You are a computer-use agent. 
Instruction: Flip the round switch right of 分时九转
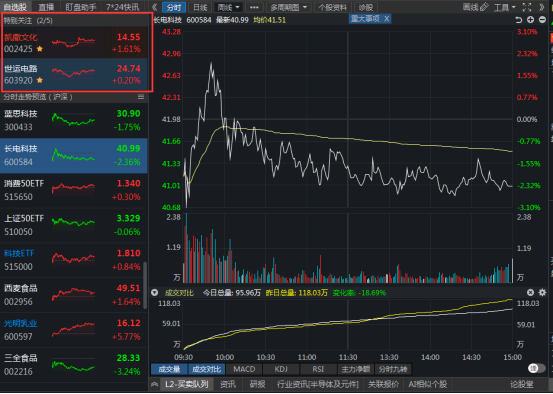pyautogui.click(x=536, y=368)
